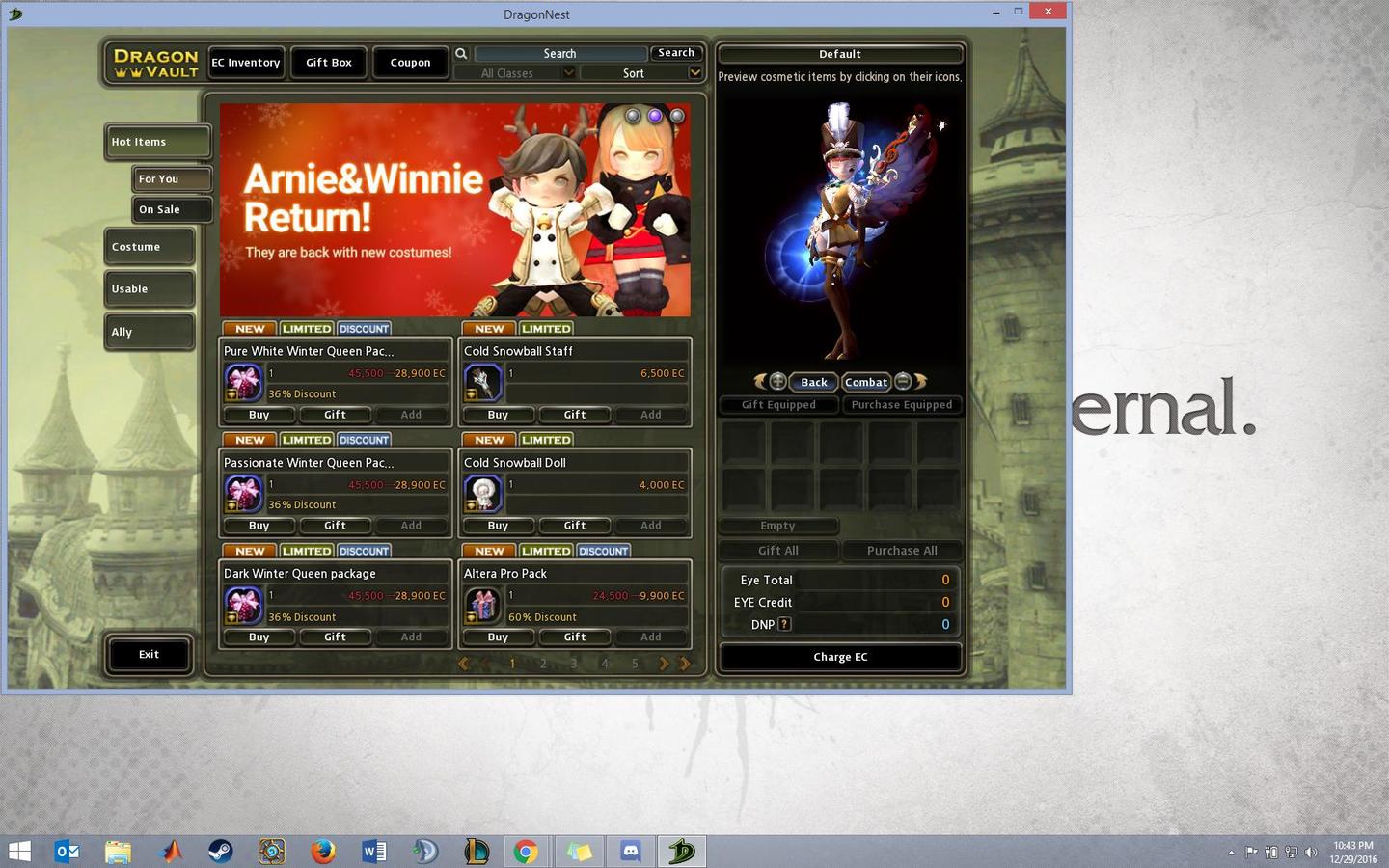Open the Costume category
This screenshot has height=868, width=1389.
tap(150, 247)
